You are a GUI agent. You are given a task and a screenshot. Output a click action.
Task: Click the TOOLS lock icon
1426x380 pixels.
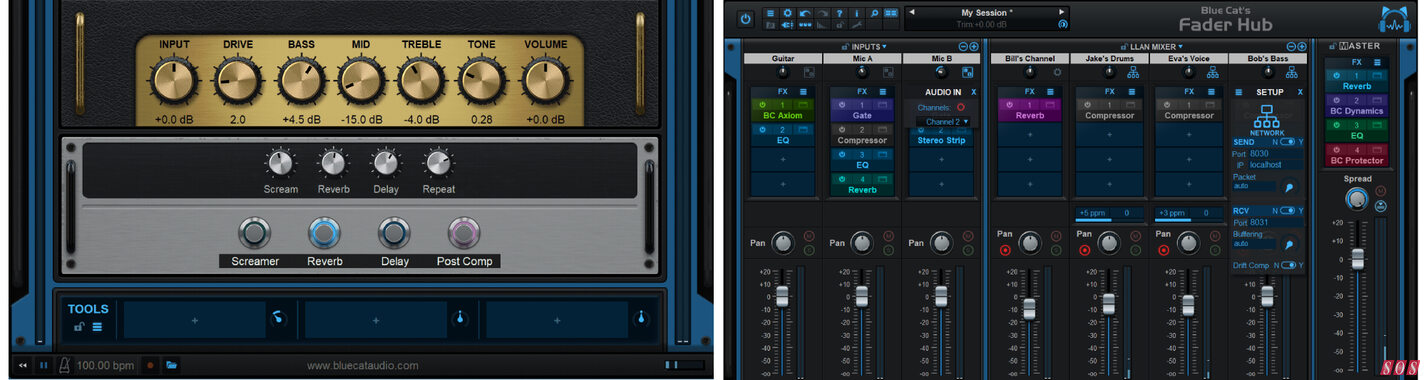click(79, 327)
